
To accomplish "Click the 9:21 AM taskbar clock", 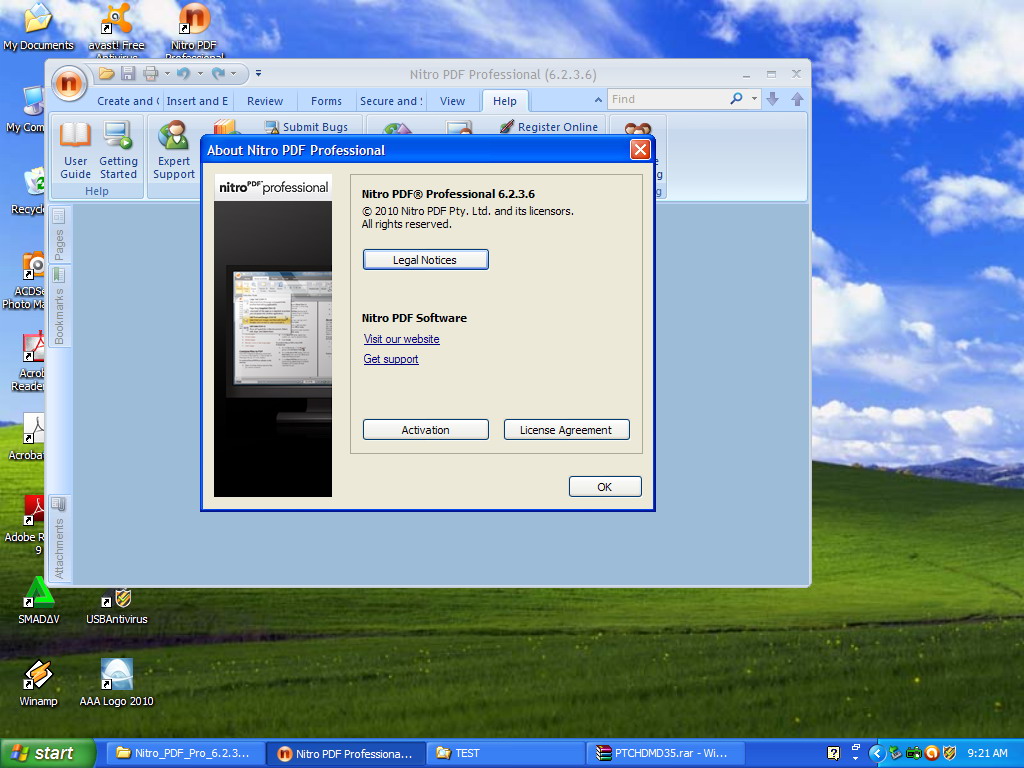I will (x=987, y=753).
